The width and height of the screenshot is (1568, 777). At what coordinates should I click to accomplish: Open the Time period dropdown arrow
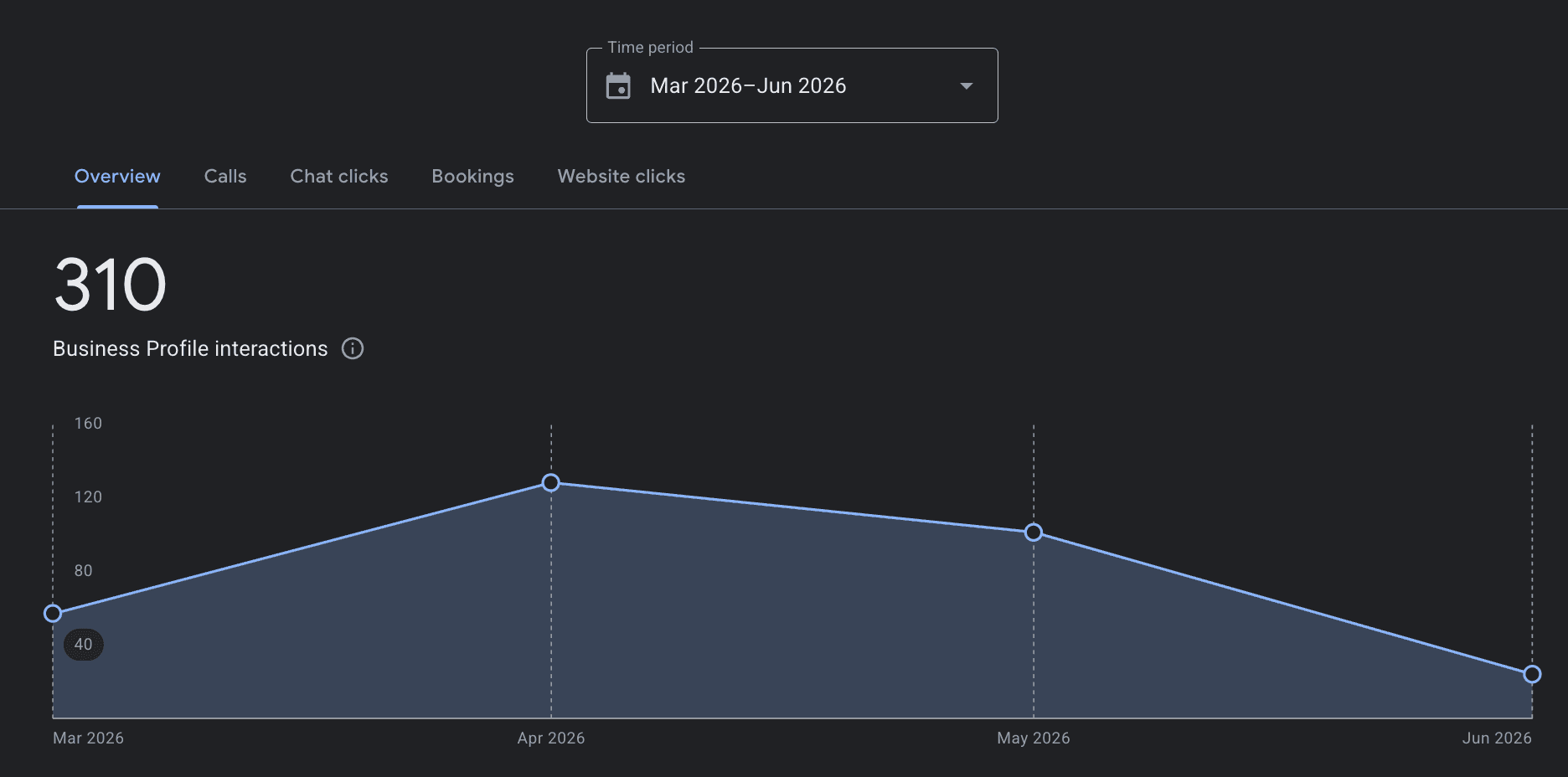967,85
